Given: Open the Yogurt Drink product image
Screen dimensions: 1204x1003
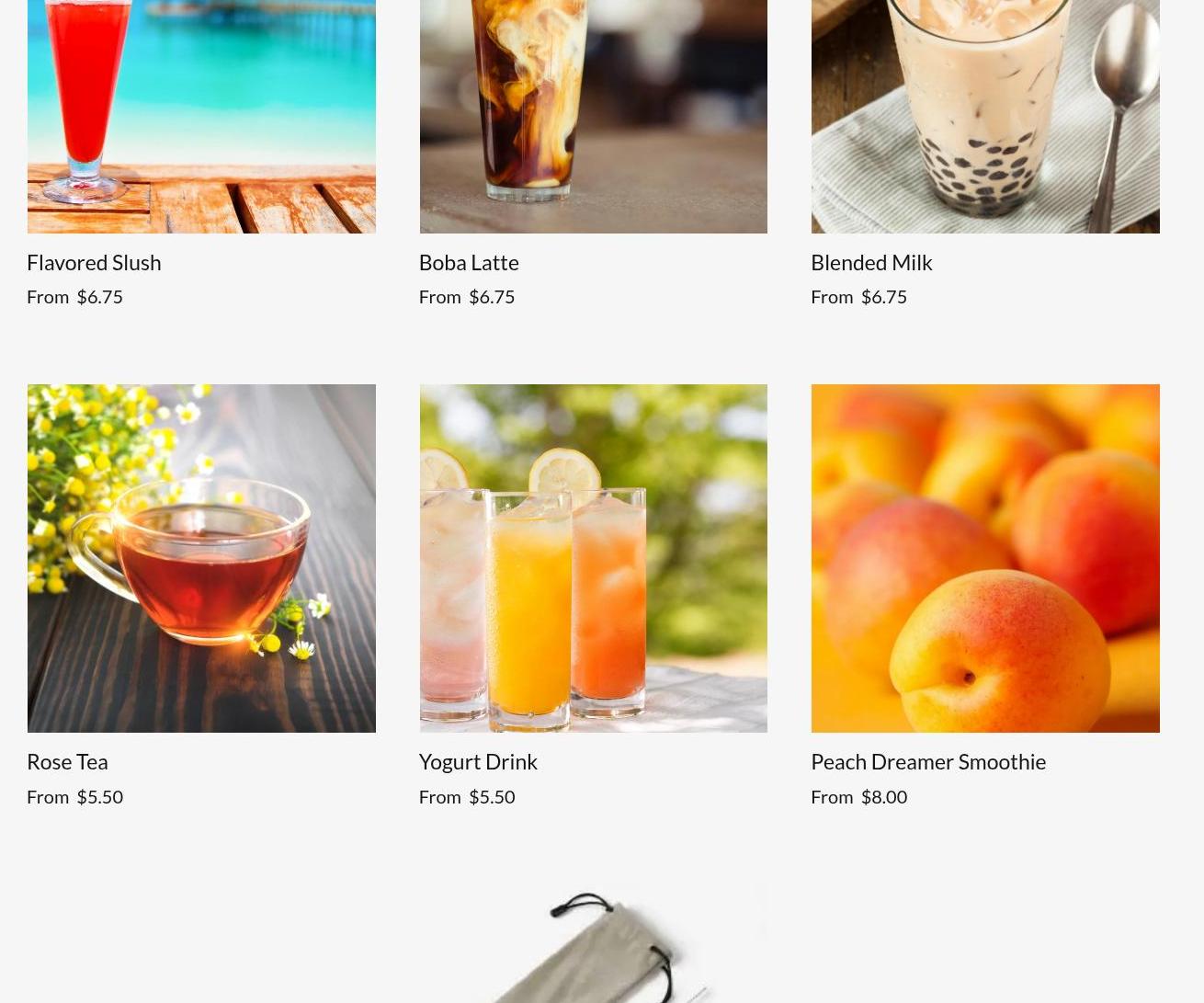Looking at the screenshot, I should pyautogui.click(x=593, y=558).
